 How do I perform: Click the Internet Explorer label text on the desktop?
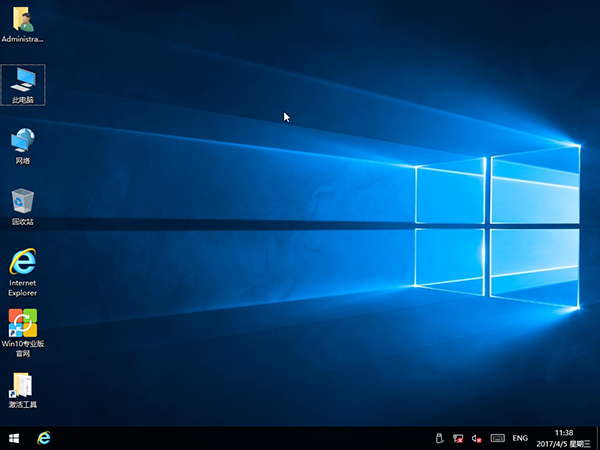tap(22, 288)
